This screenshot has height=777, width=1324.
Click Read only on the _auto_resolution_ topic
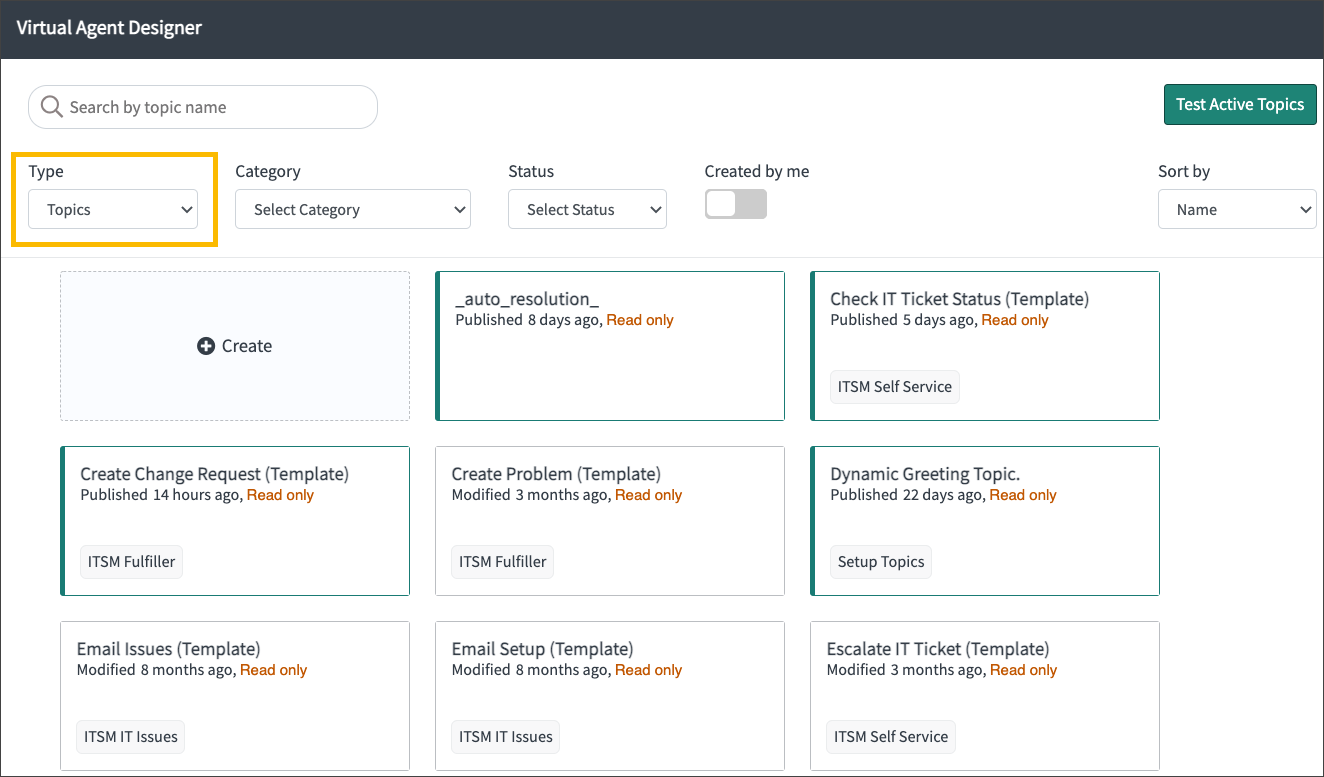click(639, 319)
